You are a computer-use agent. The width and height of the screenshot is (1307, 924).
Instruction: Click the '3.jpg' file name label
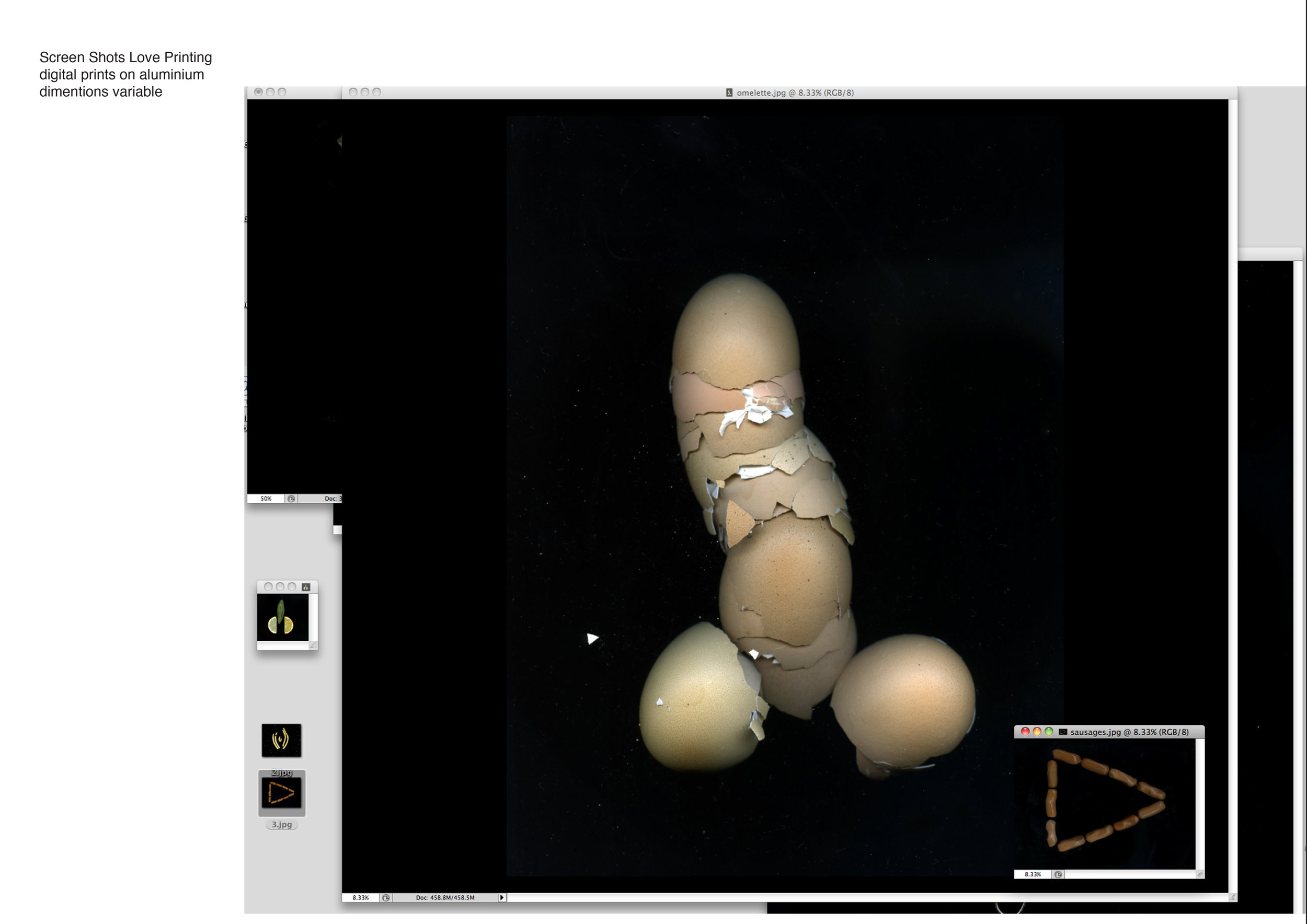pos(281,824)
